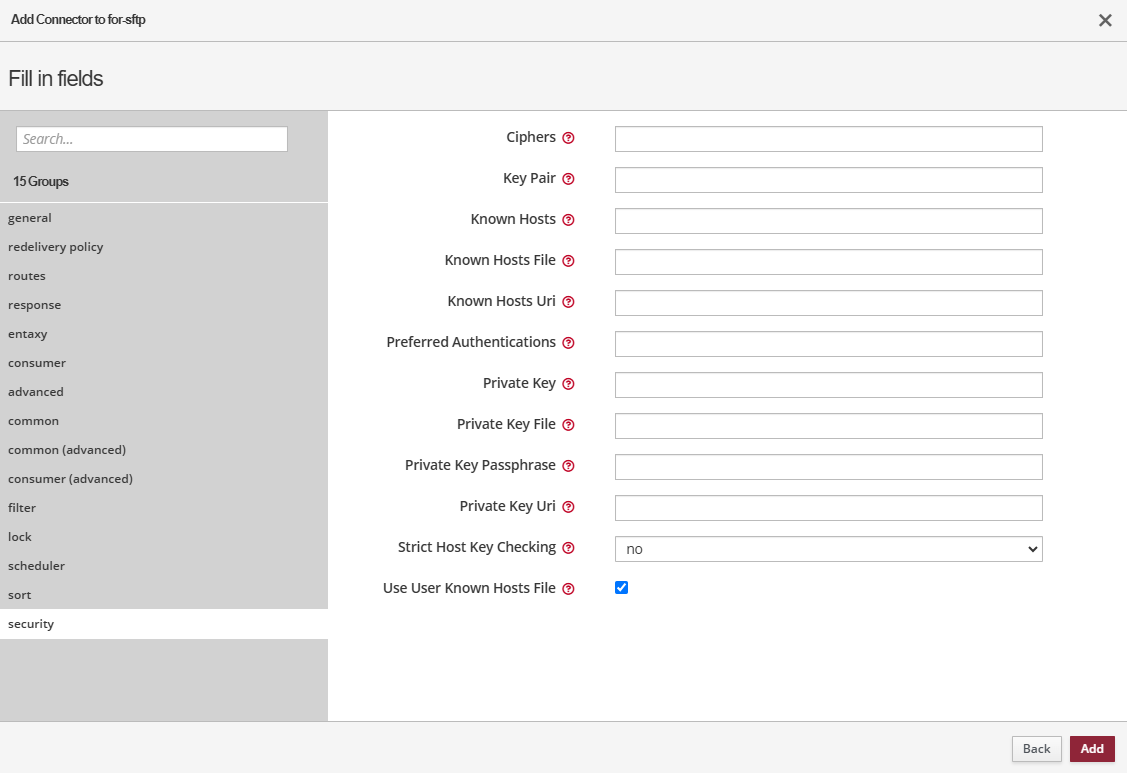Show help for Known Hosts File
1127x773 pixels.
pyautogui.click(x=568, y=261)
